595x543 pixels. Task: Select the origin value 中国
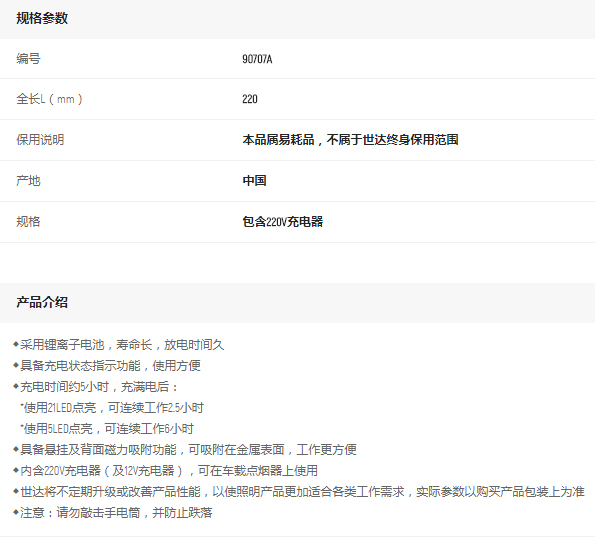click(x=254, y=181)
